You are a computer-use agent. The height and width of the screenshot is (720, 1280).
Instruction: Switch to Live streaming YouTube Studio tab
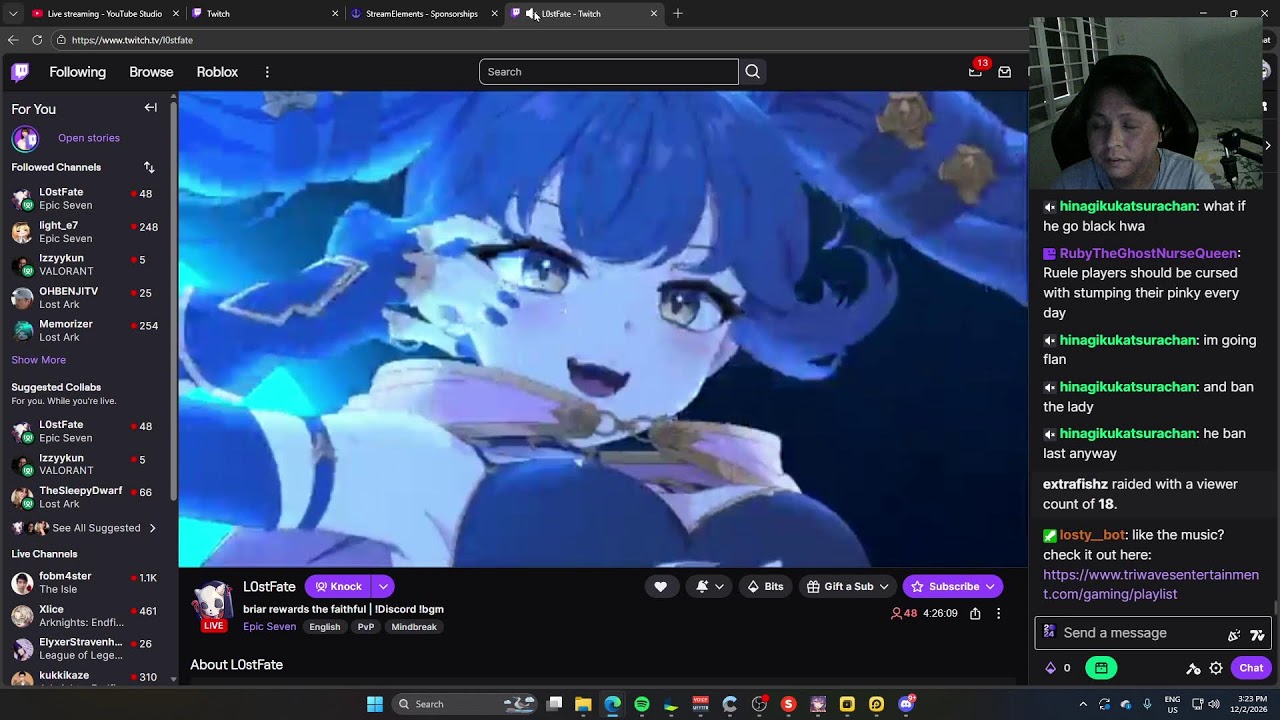[105, 14]
